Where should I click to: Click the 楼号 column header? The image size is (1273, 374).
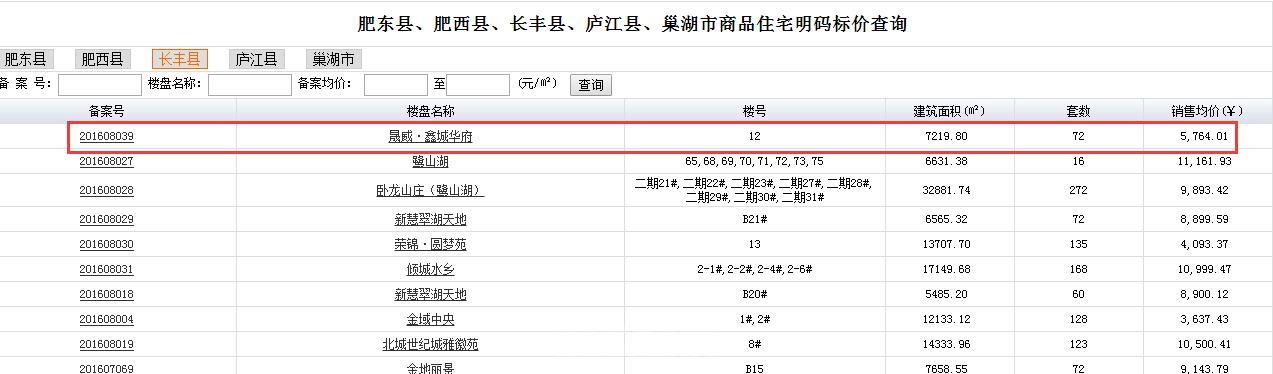click(754, 111)
